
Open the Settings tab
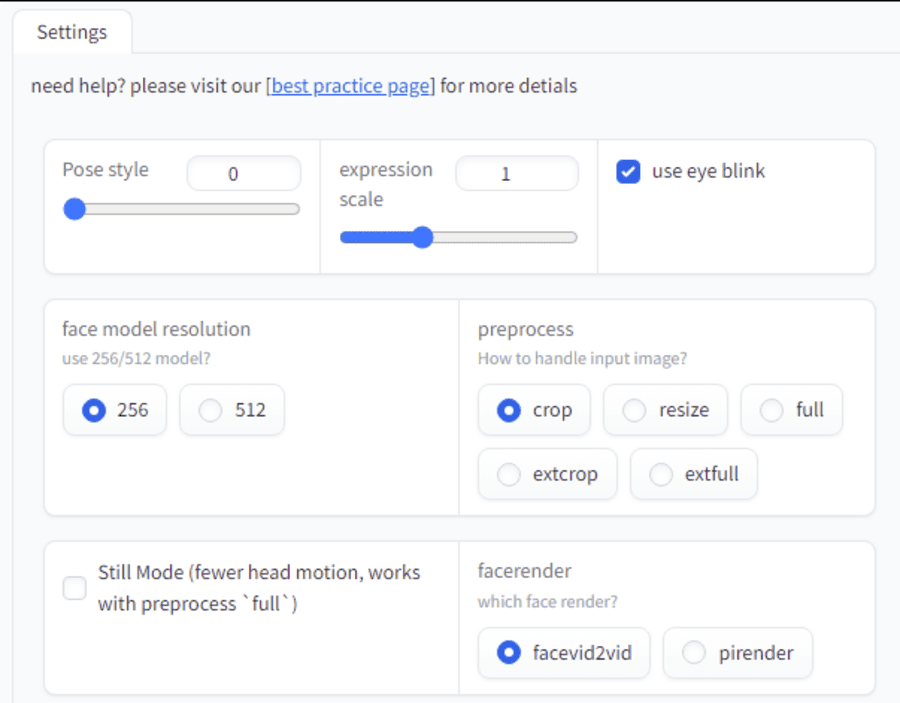[x=72, y=32]
